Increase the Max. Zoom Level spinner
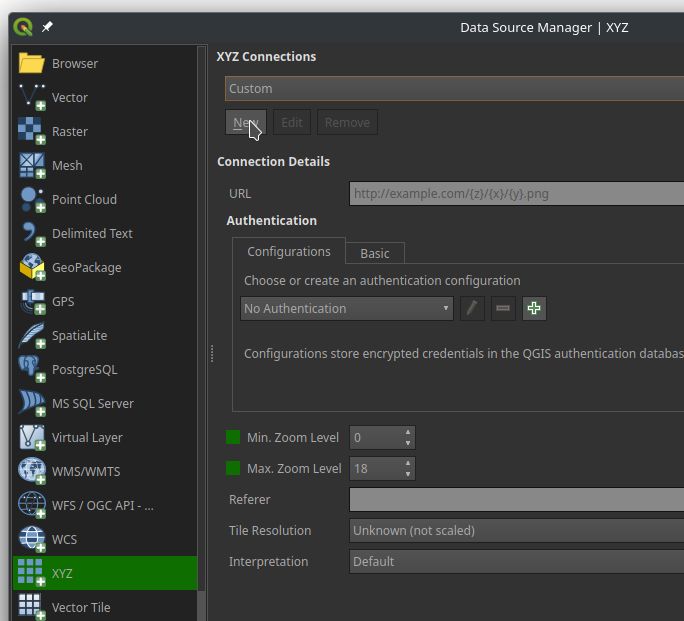This screenshot has width=684, height=621. 408,463
